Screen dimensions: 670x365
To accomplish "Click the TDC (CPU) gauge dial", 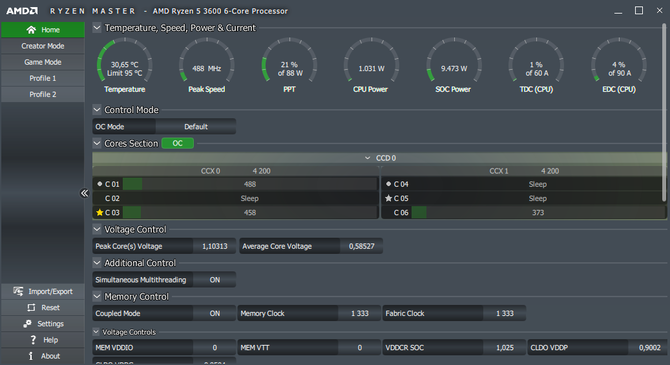I will pyautogui.click(x=536, y=61).
